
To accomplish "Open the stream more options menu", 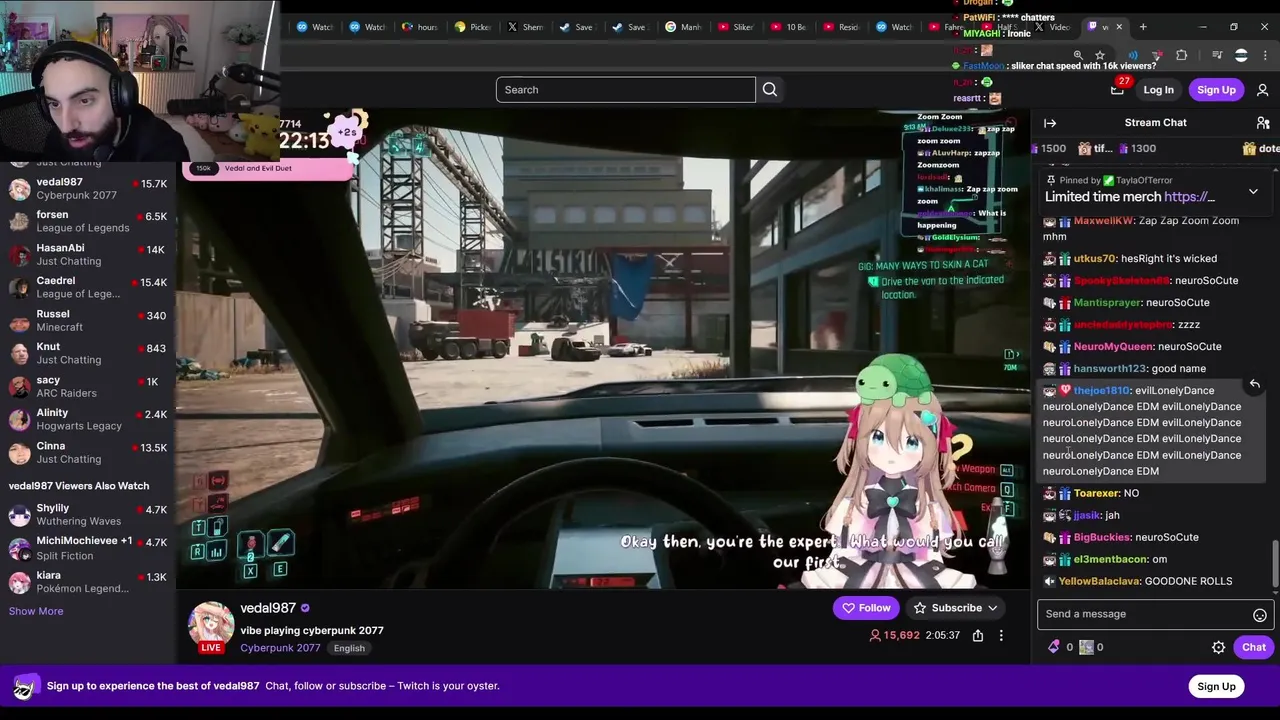I will [x=1001, y=635].
